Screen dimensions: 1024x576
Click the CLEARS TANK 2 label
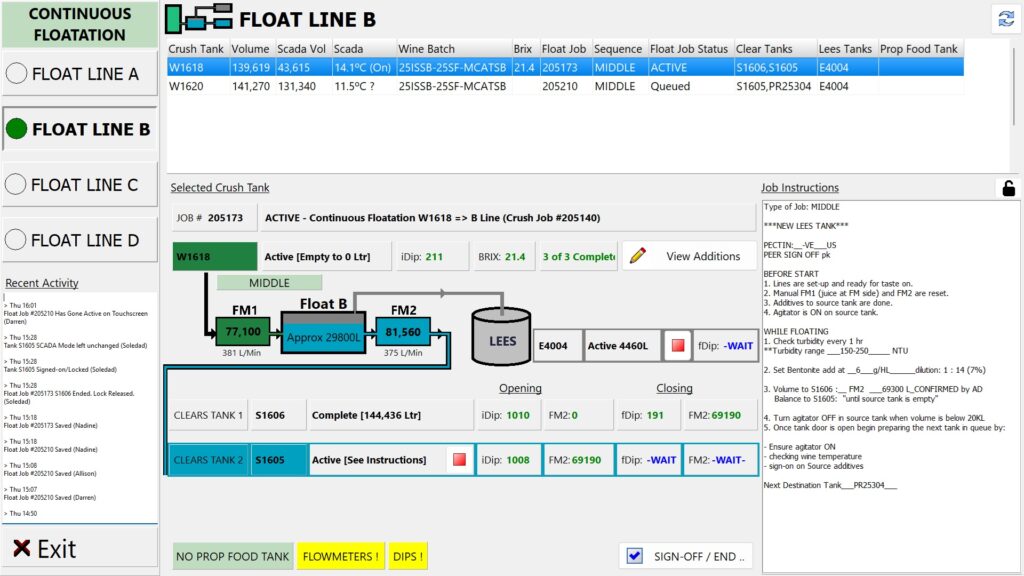(x=208, y=460)
